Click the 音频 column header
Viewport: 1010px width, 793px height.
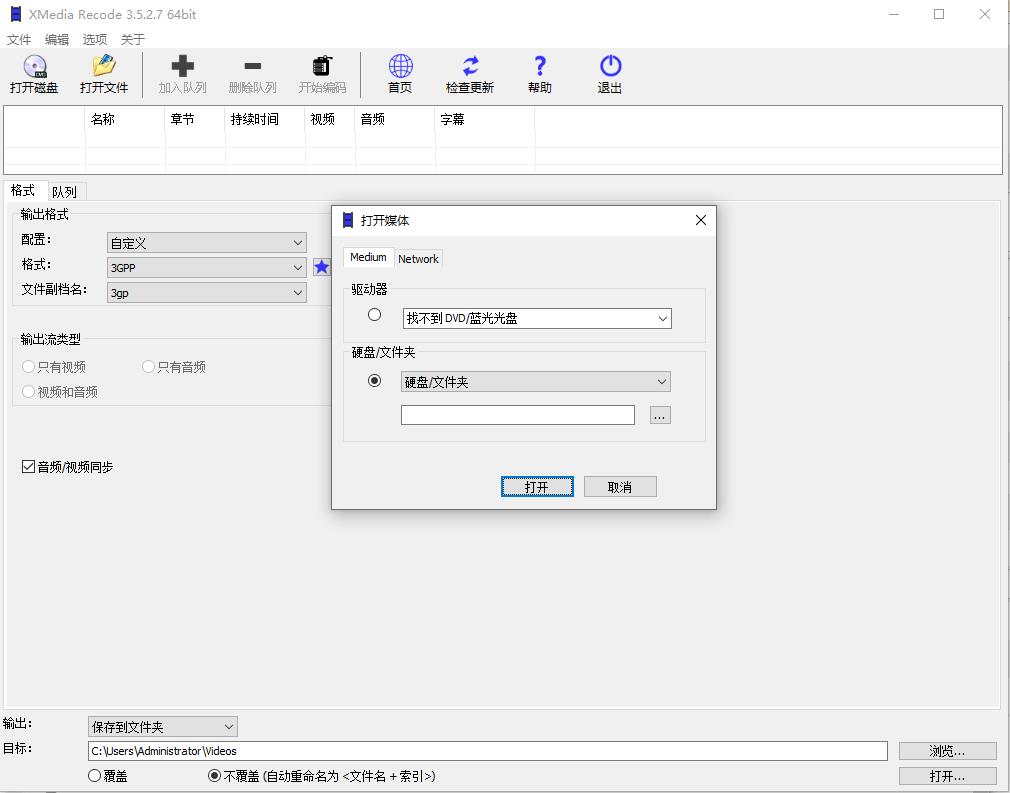click(x=395, y=119)
